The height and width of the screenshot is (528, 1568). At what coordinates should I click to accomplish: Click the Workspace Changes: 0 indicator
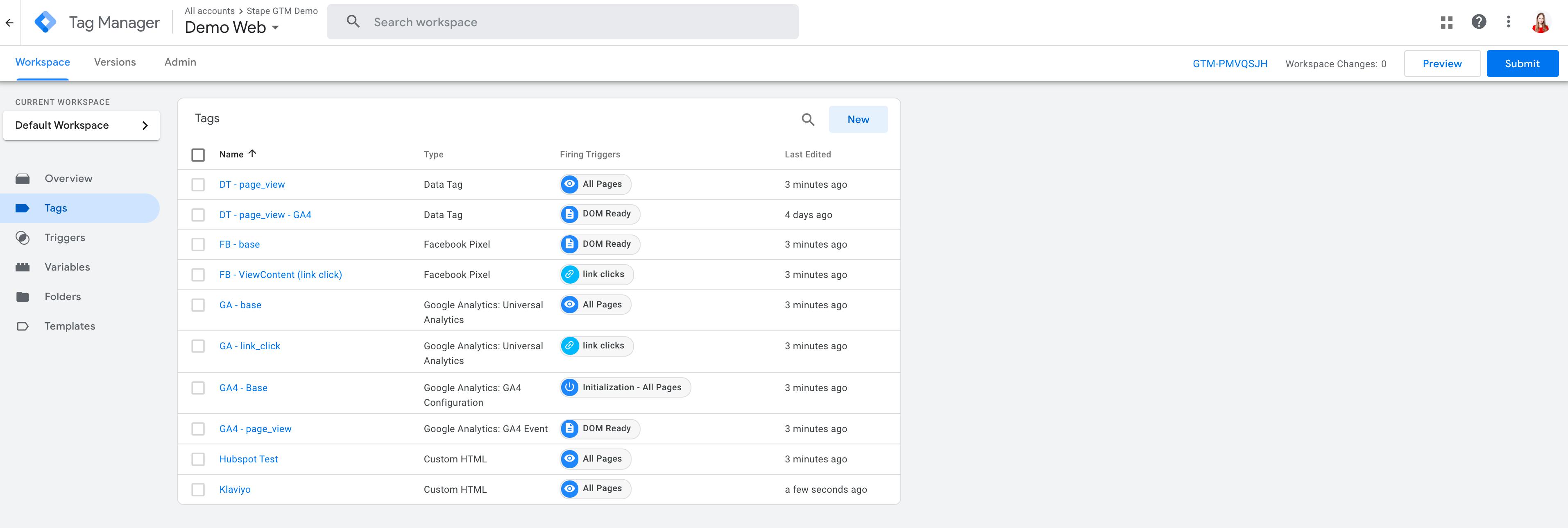click(1336, 64)
